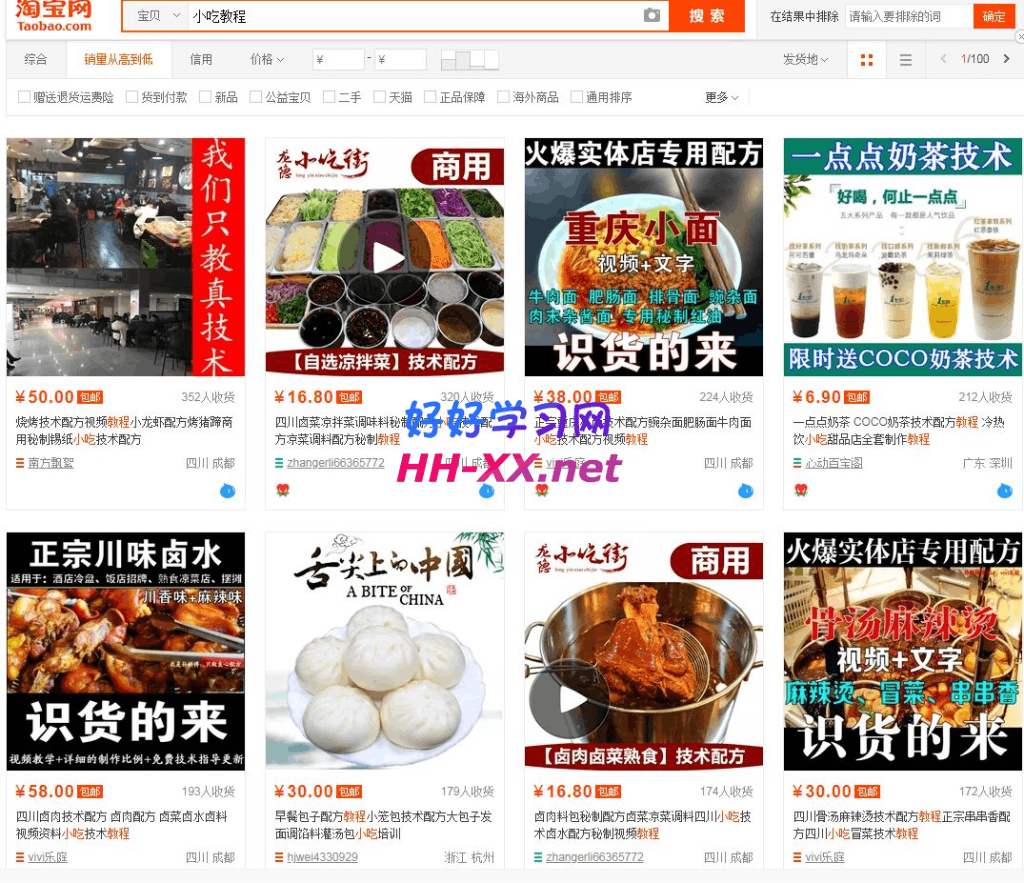Go to next results page arrow

pos(1006,59)
